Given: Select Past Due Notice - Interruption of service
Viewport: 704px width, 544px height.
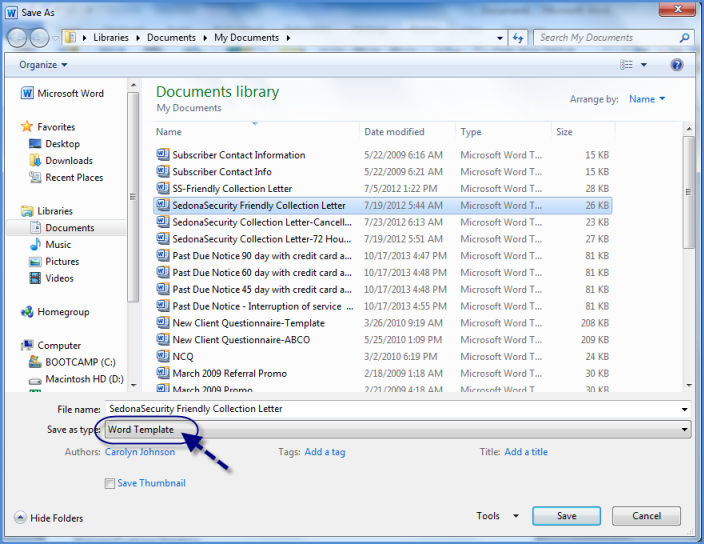Looking at the screenshot, I should click(382, 306).
